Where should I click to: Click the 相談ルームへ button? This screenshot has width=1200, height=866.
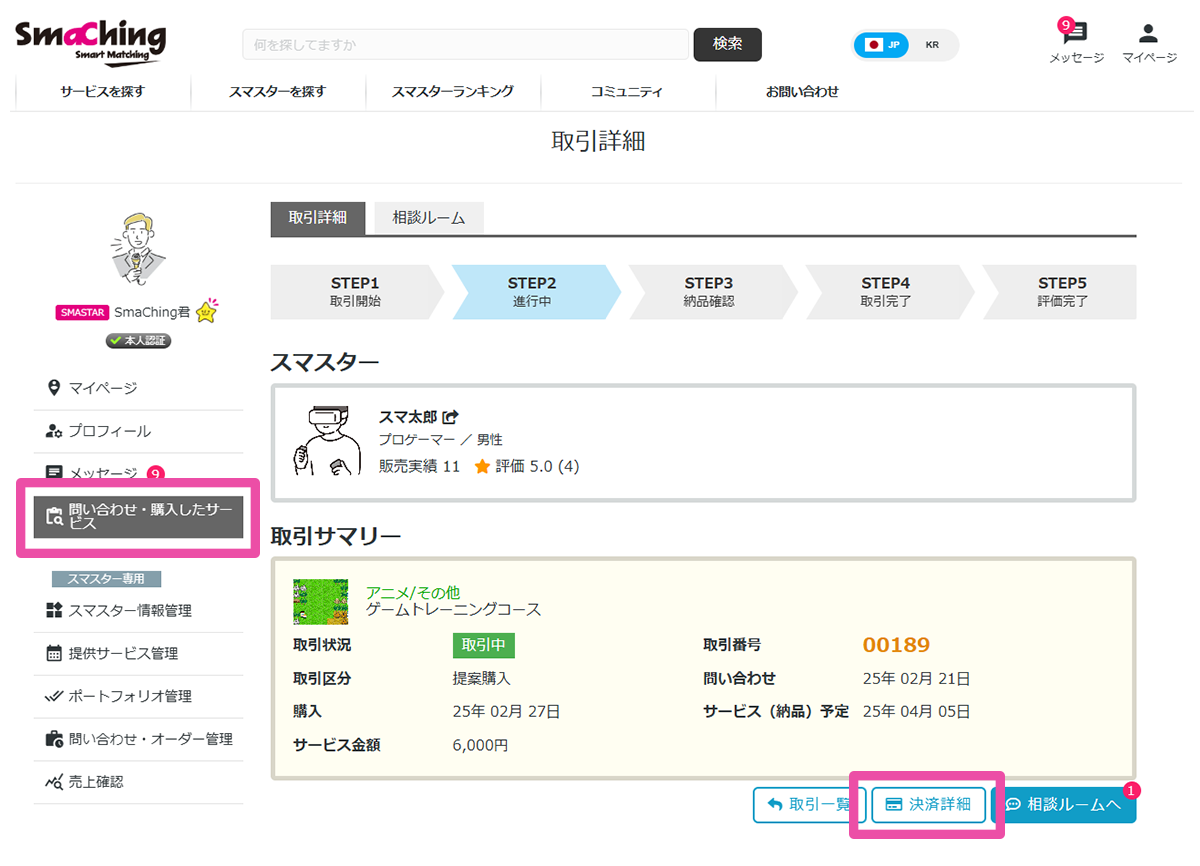pos(1063,804)
